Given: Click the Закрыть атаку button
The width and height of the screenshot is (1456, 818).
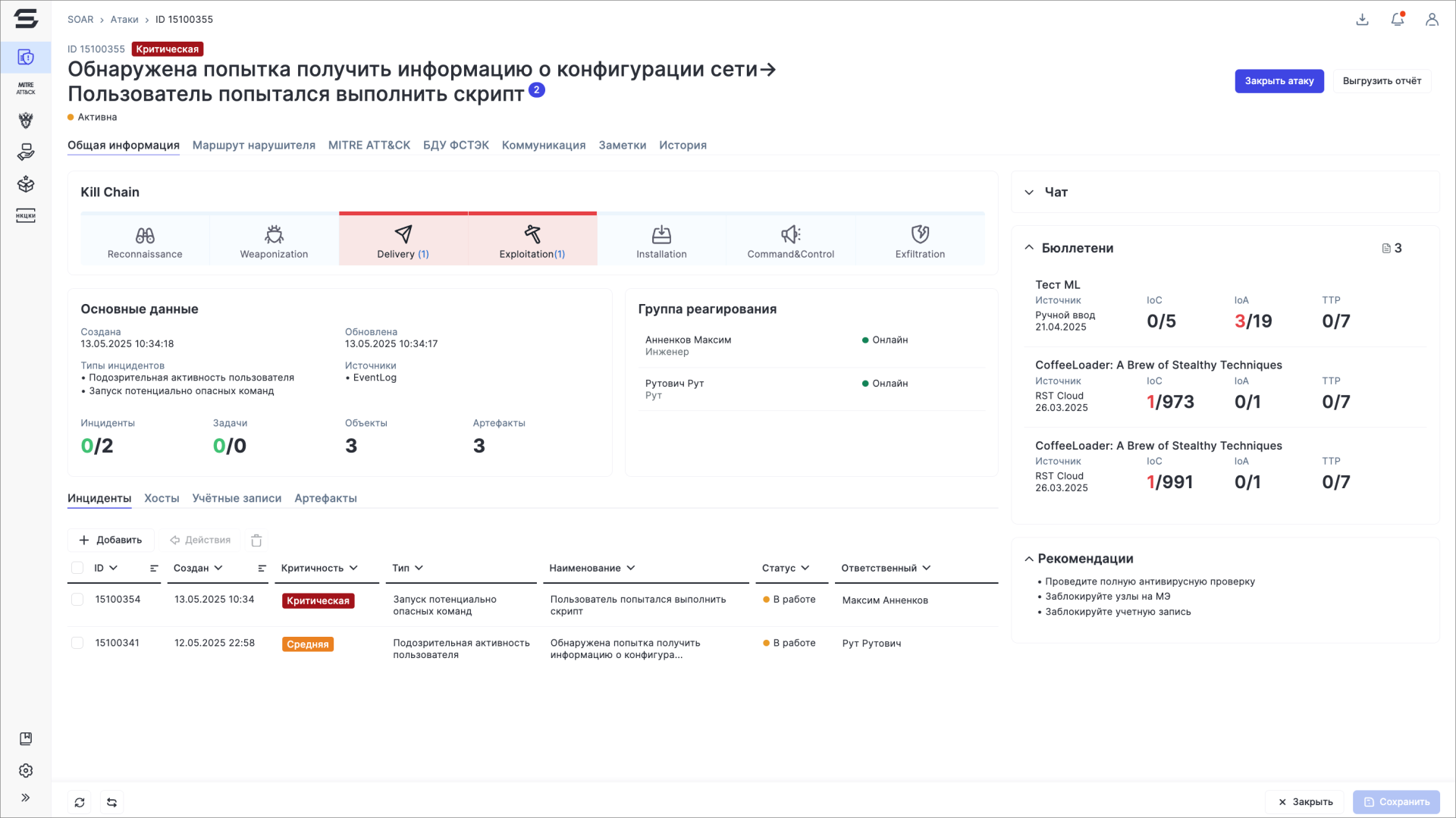Looking at the screenshot, I should (x=1279, y=81).
